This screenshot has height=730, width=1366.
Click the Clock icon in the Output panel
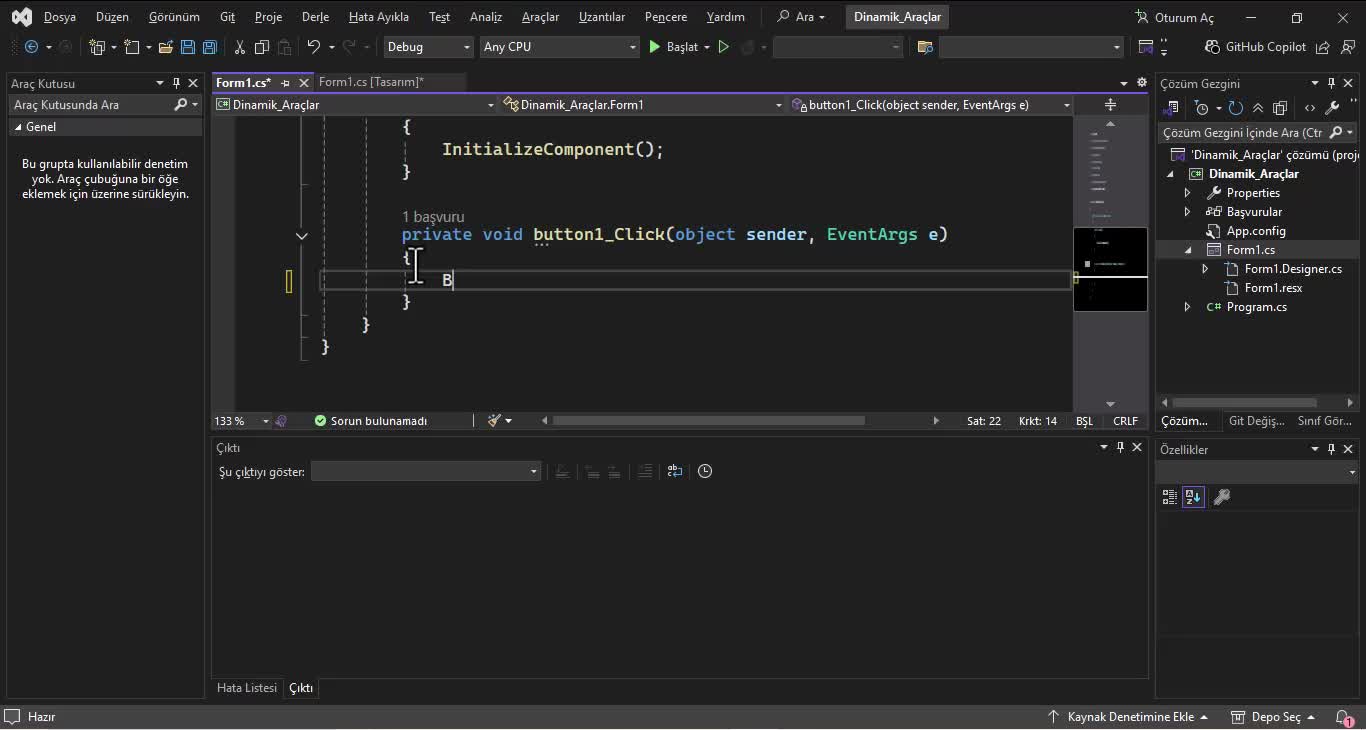(705, 471)
